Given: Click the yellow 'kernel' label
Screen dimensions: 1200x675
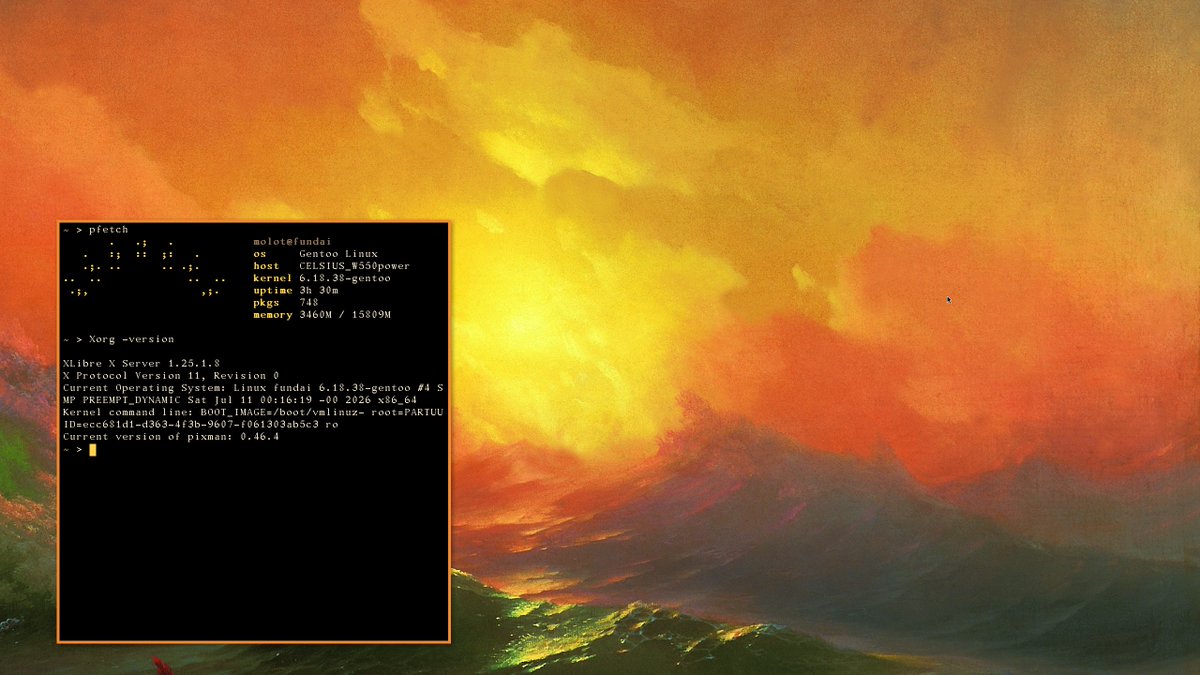Looking at the screenshot, I should pyautogui.click(x=273, y=278).
